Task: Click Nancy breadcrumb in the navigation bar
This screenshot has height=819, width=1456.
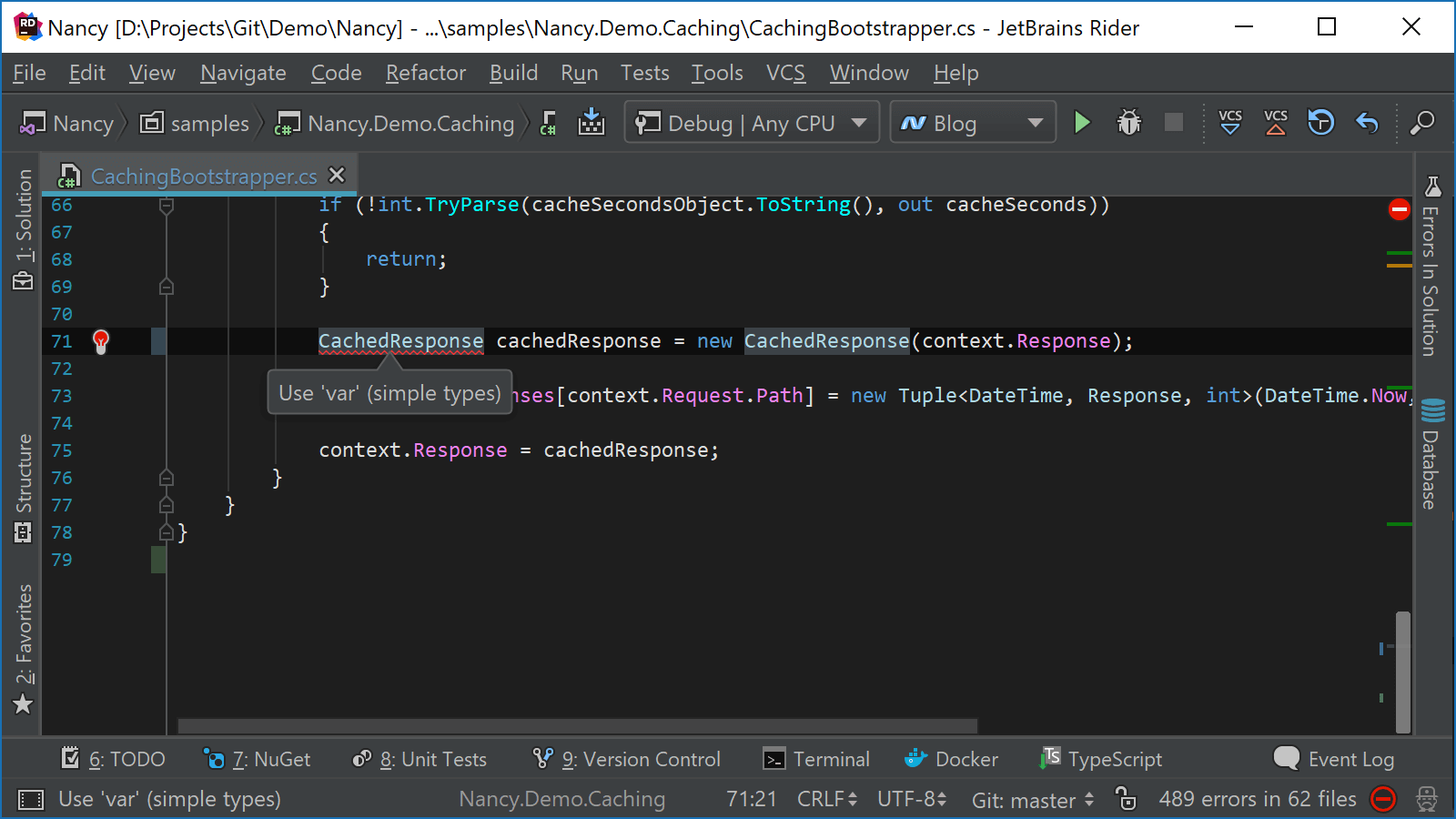Action: (x=68, y=123)
